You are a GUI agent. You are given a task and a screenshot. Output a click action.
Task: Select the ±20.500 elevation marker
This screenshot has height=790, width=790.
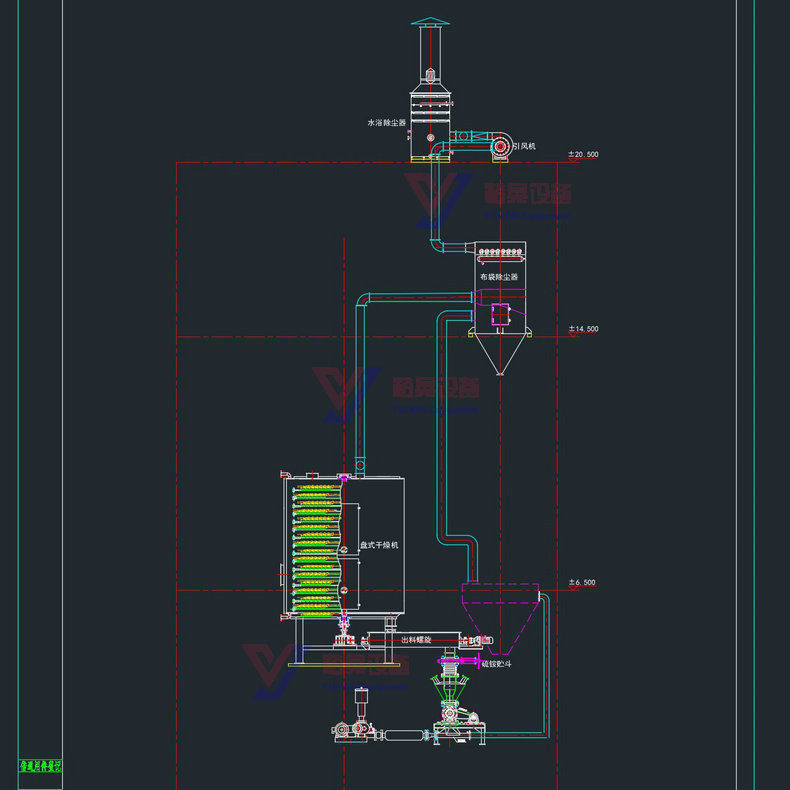coord(583,154)
